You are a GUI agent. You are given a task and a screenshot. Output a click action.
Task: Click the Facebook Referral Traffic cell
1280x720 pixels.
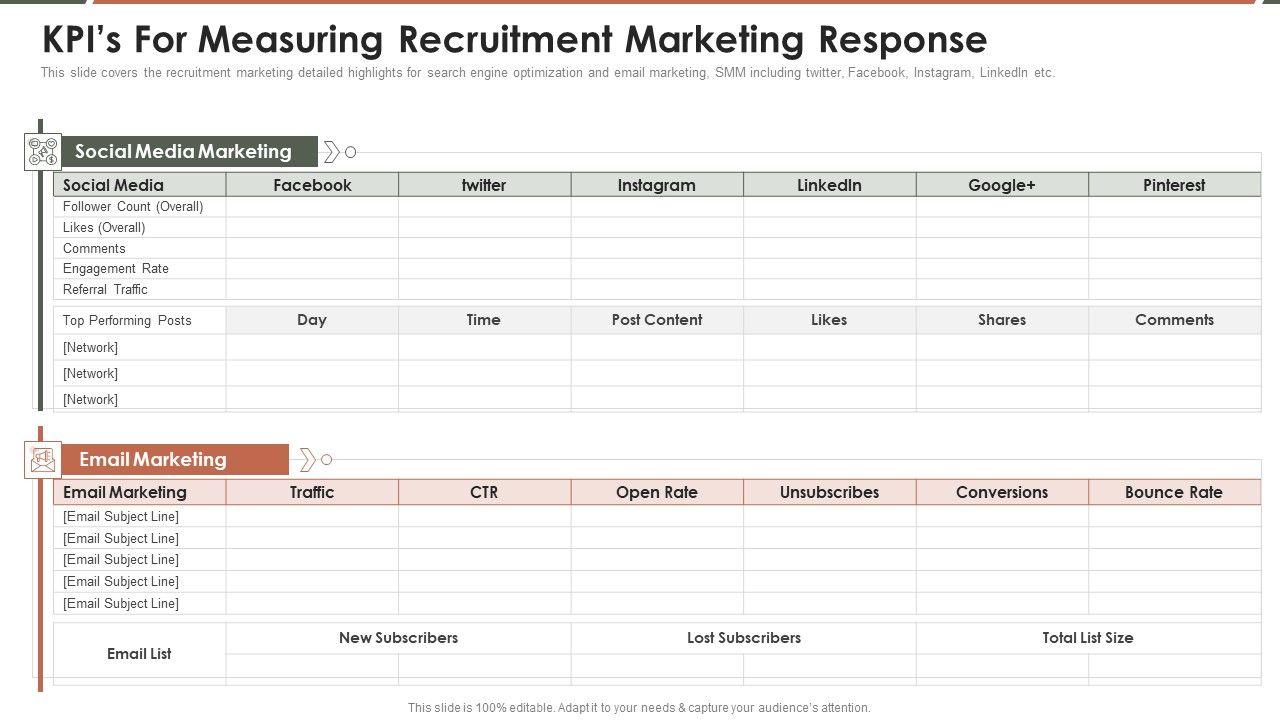312,290
